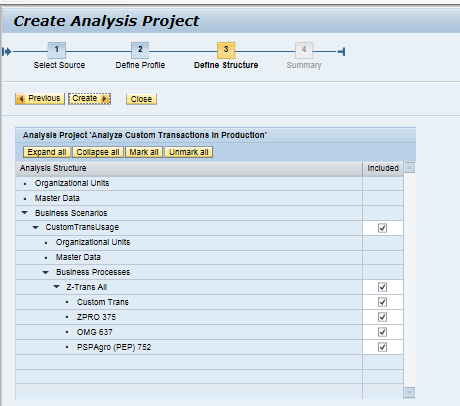This screenshot has width=460, height=406.
Task: Click Create to proceed to next step
Action: point(89,99)
